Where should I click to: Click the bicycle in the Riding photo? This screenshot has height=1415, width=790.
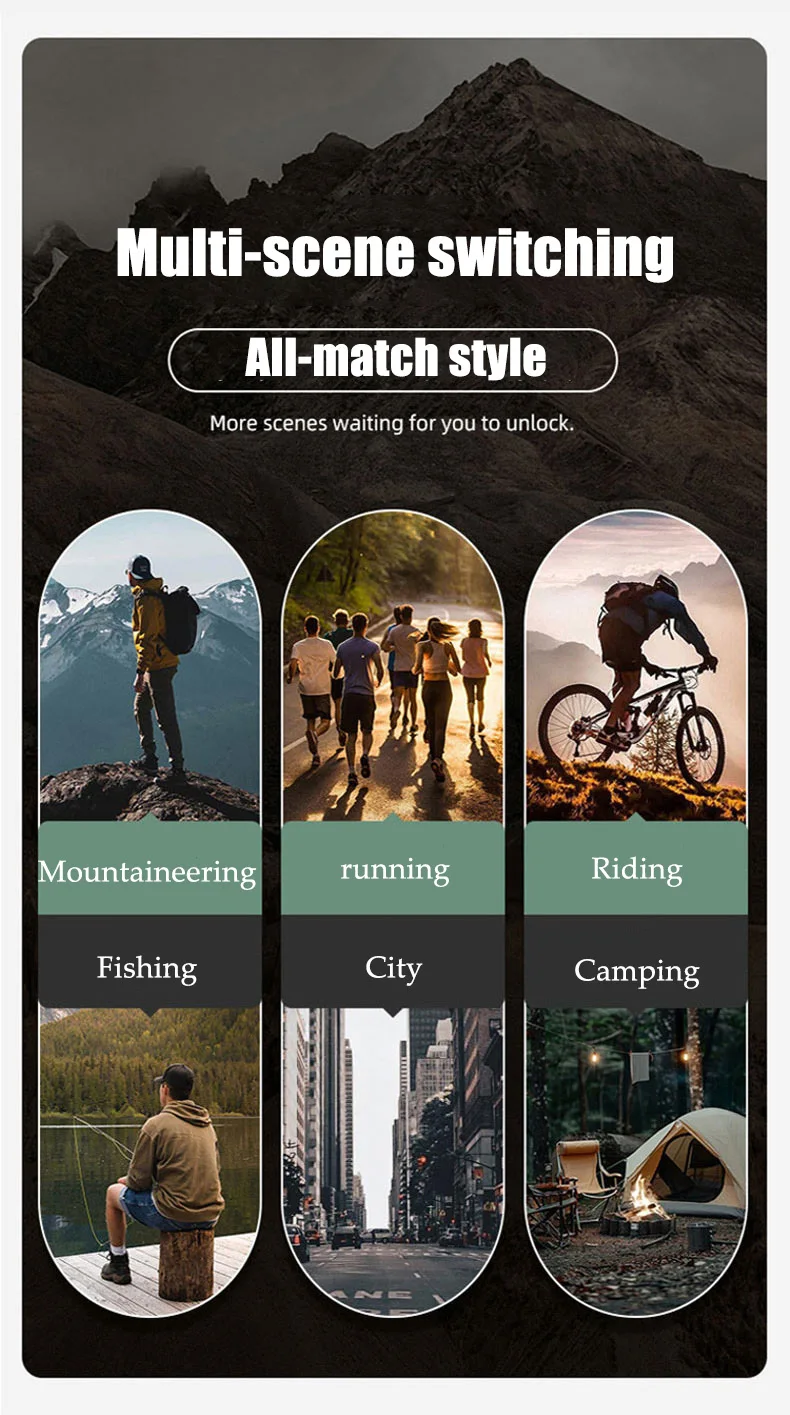[632, 722]
